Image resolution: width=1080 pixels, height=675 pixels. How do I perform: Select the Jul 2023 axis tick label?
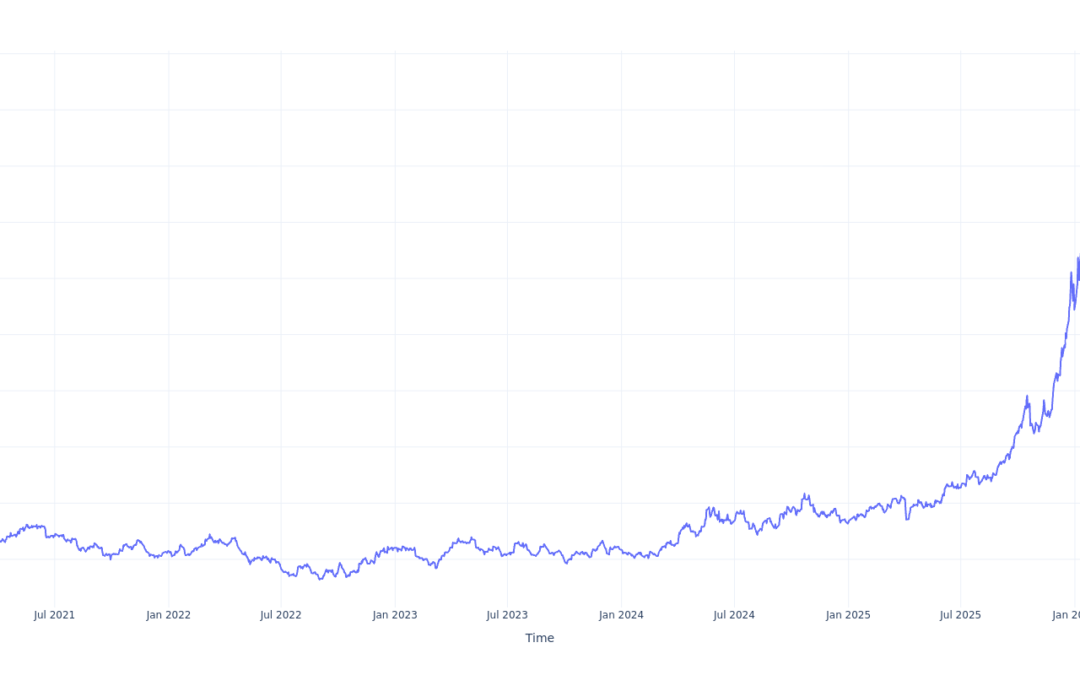tap(507, 615)
